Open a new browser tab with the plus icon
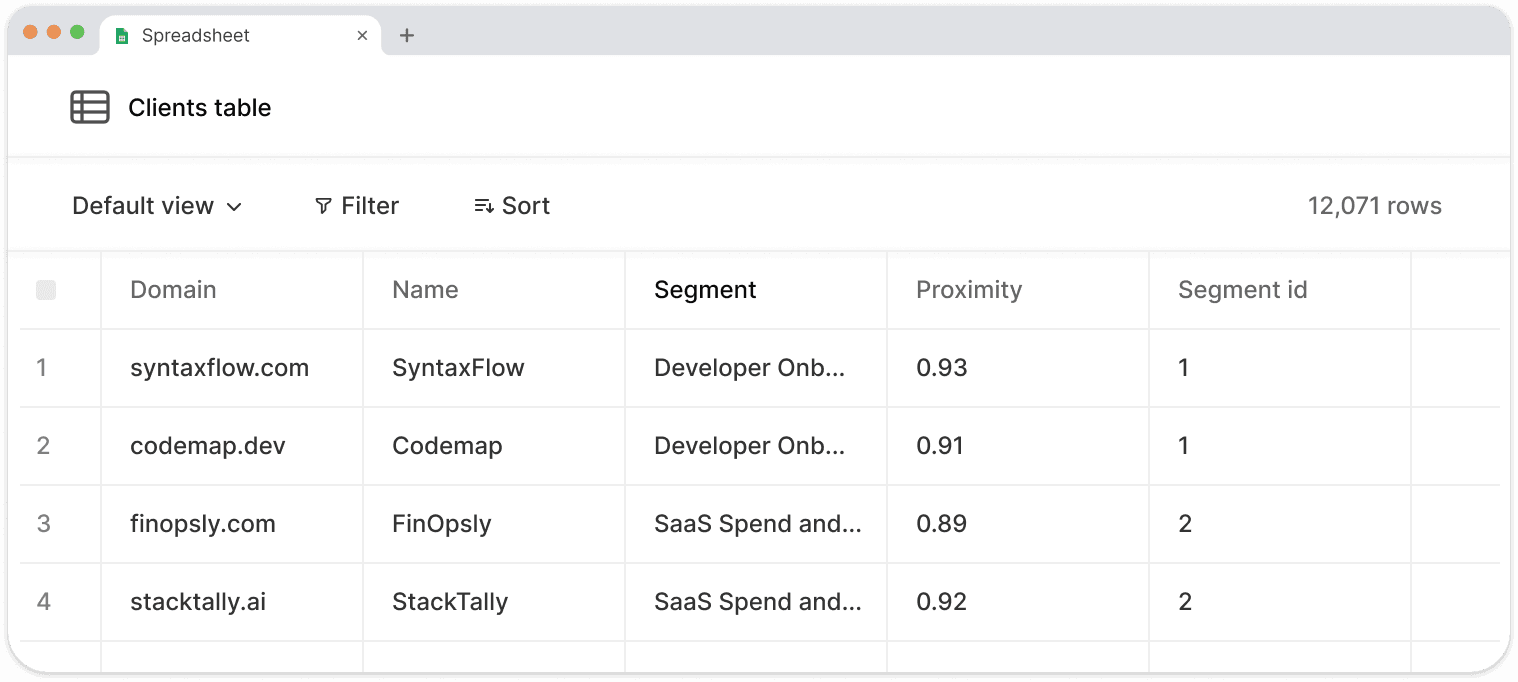The width and height of the screenshot is (1518, 682). point(406,35)
